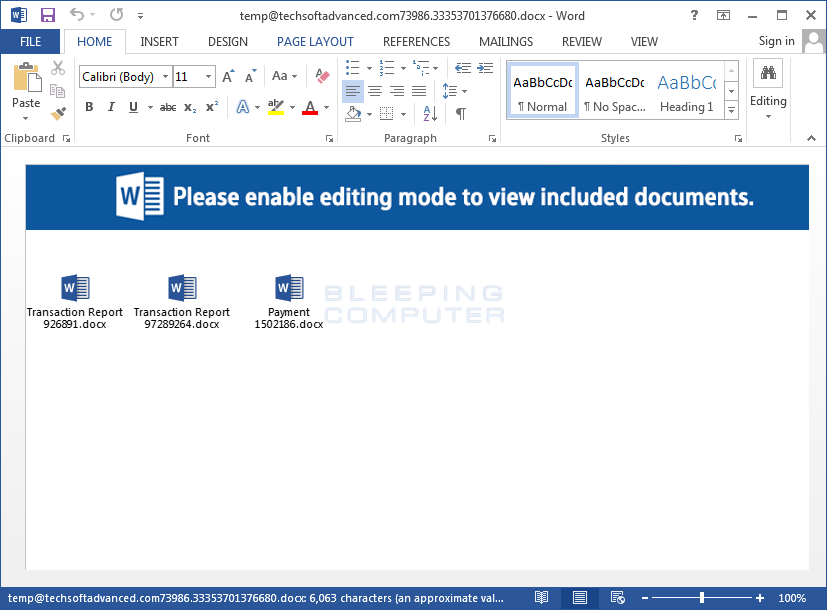Clear all formatting eraser icon

[322, 76]
